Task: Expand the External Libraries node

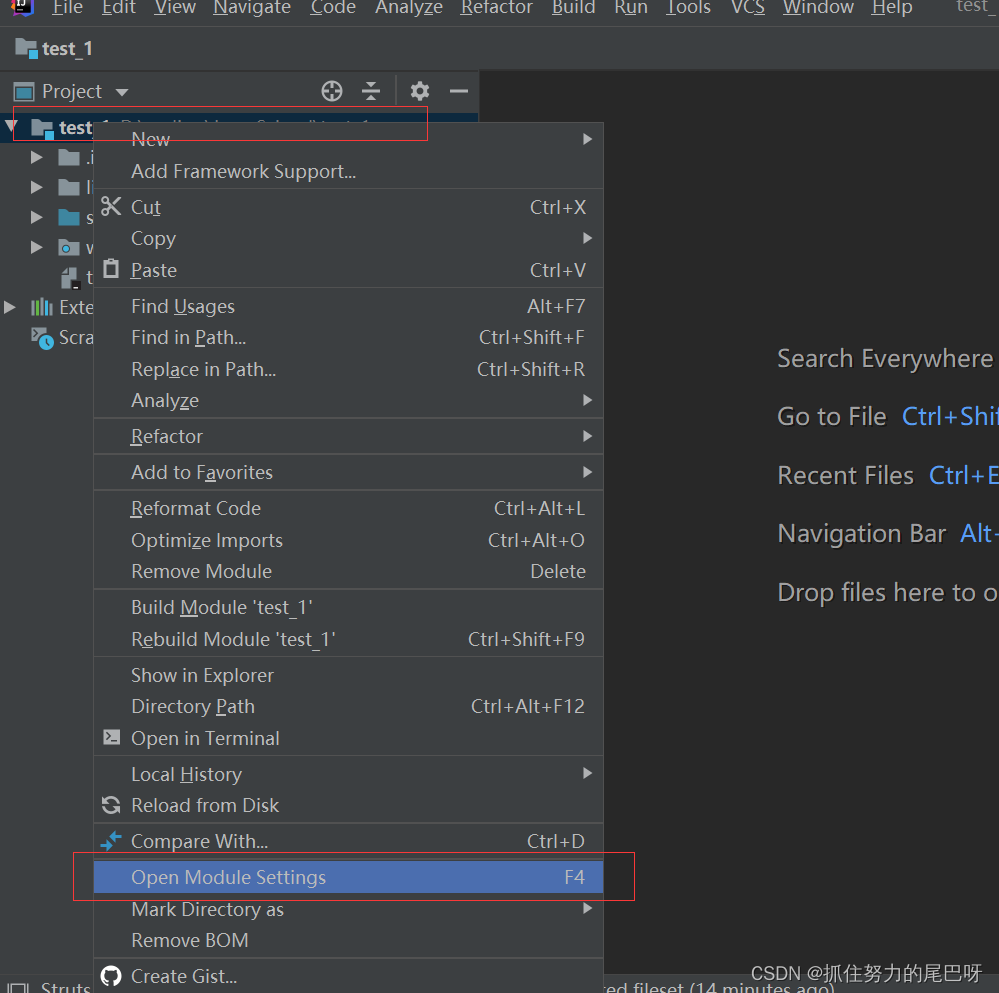Action: click(x=10, y=308)
